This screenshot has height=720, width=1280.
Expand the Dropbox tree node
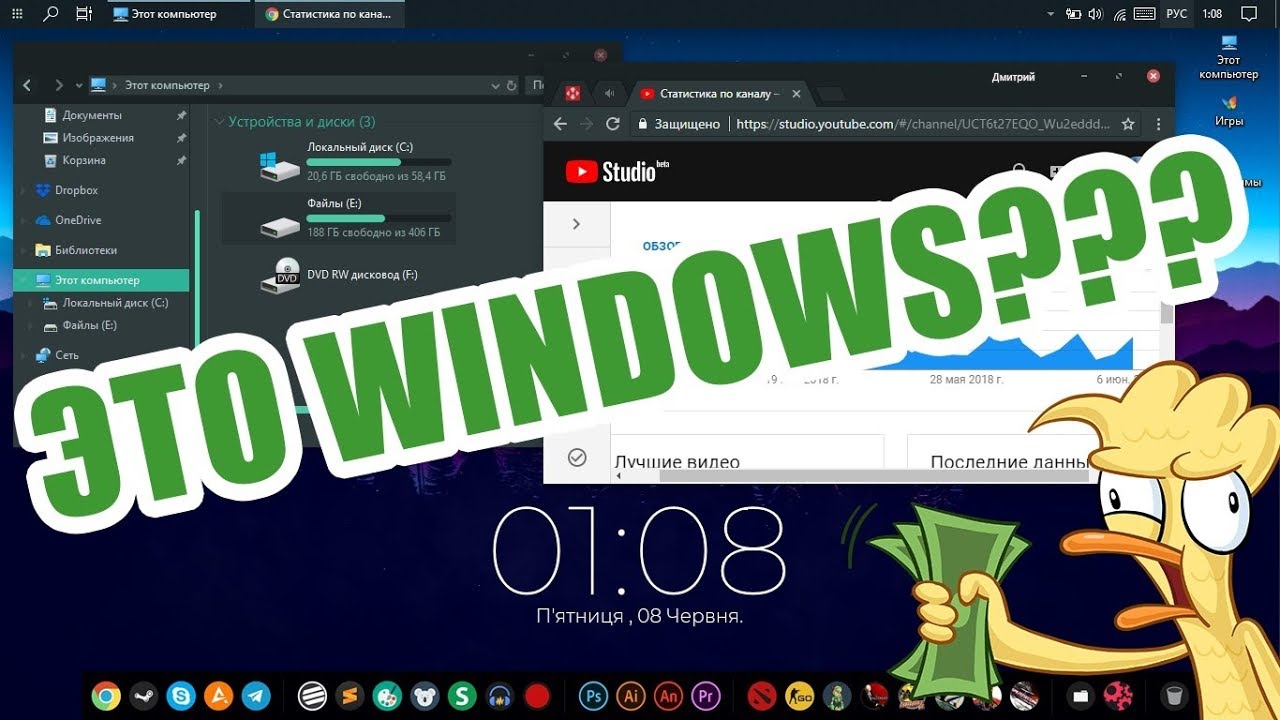click(x=24, y=190)
